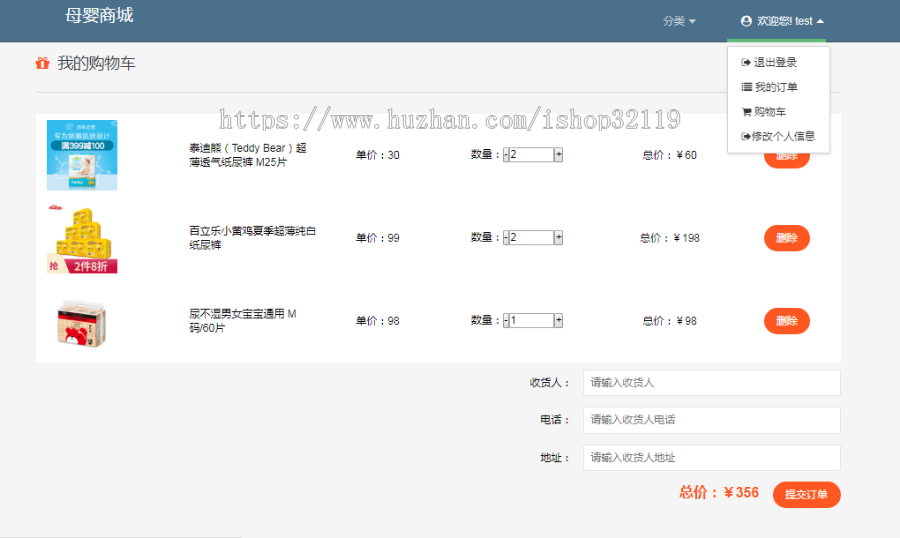Click the 泰迪熊 Teddy Bear product name
The height and width of the screenshot is (538, 900).
[x=248, y=155]
